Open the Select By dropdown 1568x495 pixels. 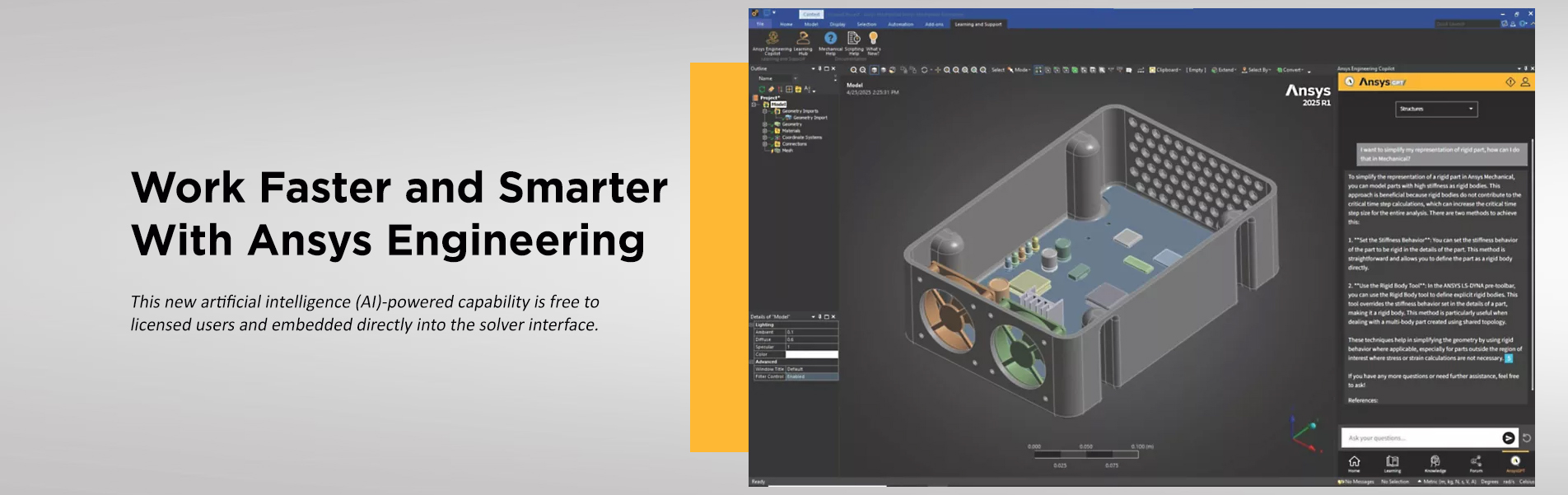tap(1256, 70)
